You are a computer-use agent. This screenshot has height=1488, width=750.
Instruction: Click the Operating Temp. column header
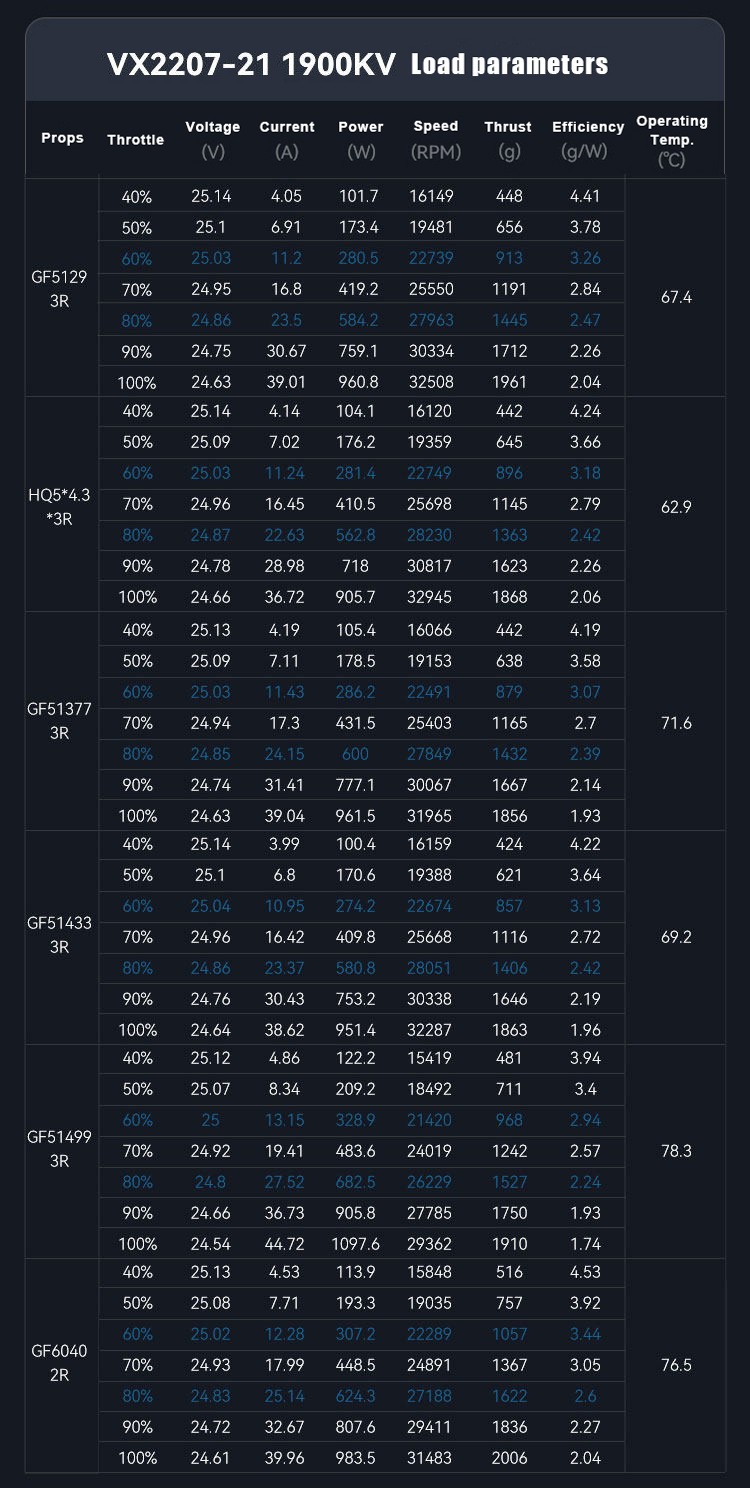672,139
